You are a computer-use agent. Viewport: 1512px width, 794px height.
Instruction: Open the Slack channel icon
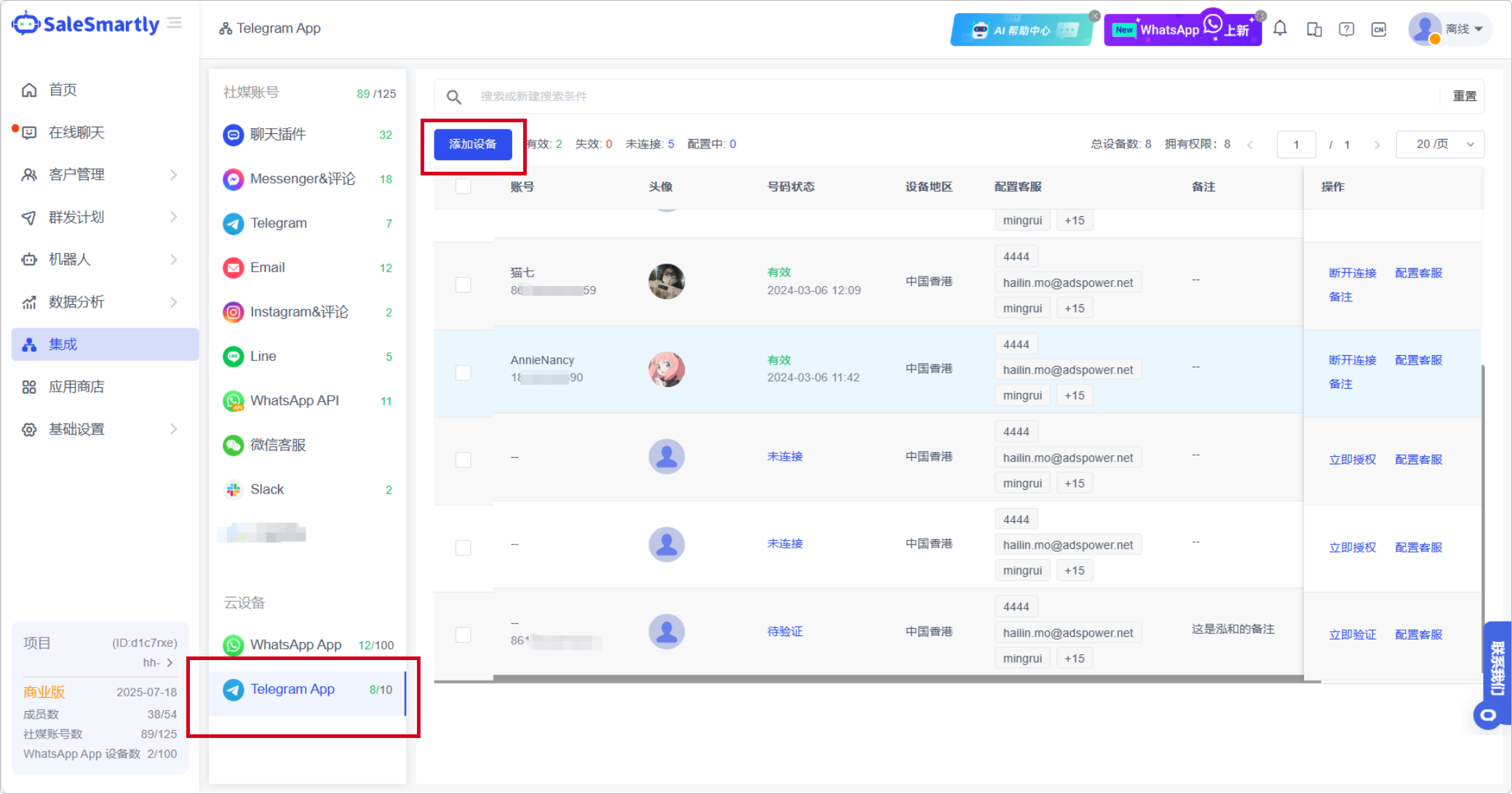pos(233,490)
